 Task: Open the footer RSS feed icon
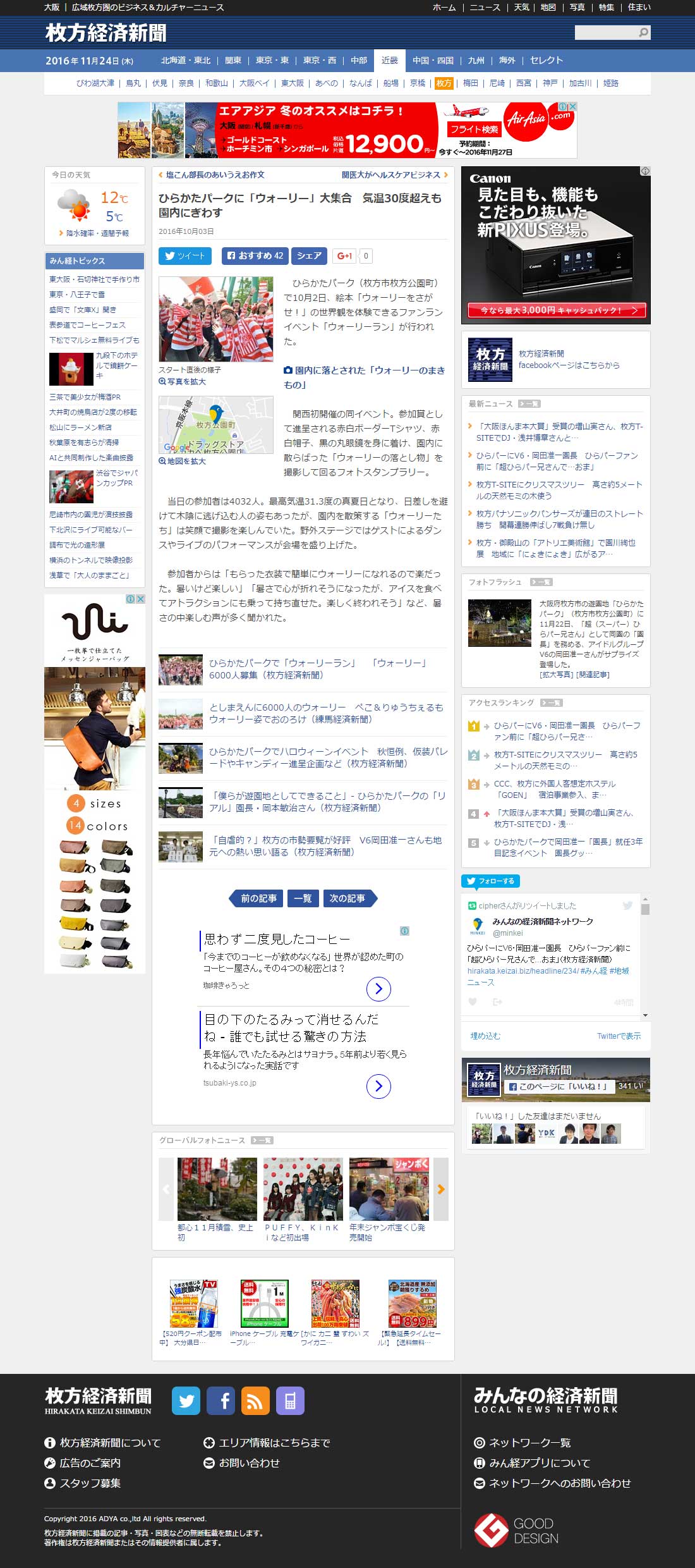point(255,1400)
